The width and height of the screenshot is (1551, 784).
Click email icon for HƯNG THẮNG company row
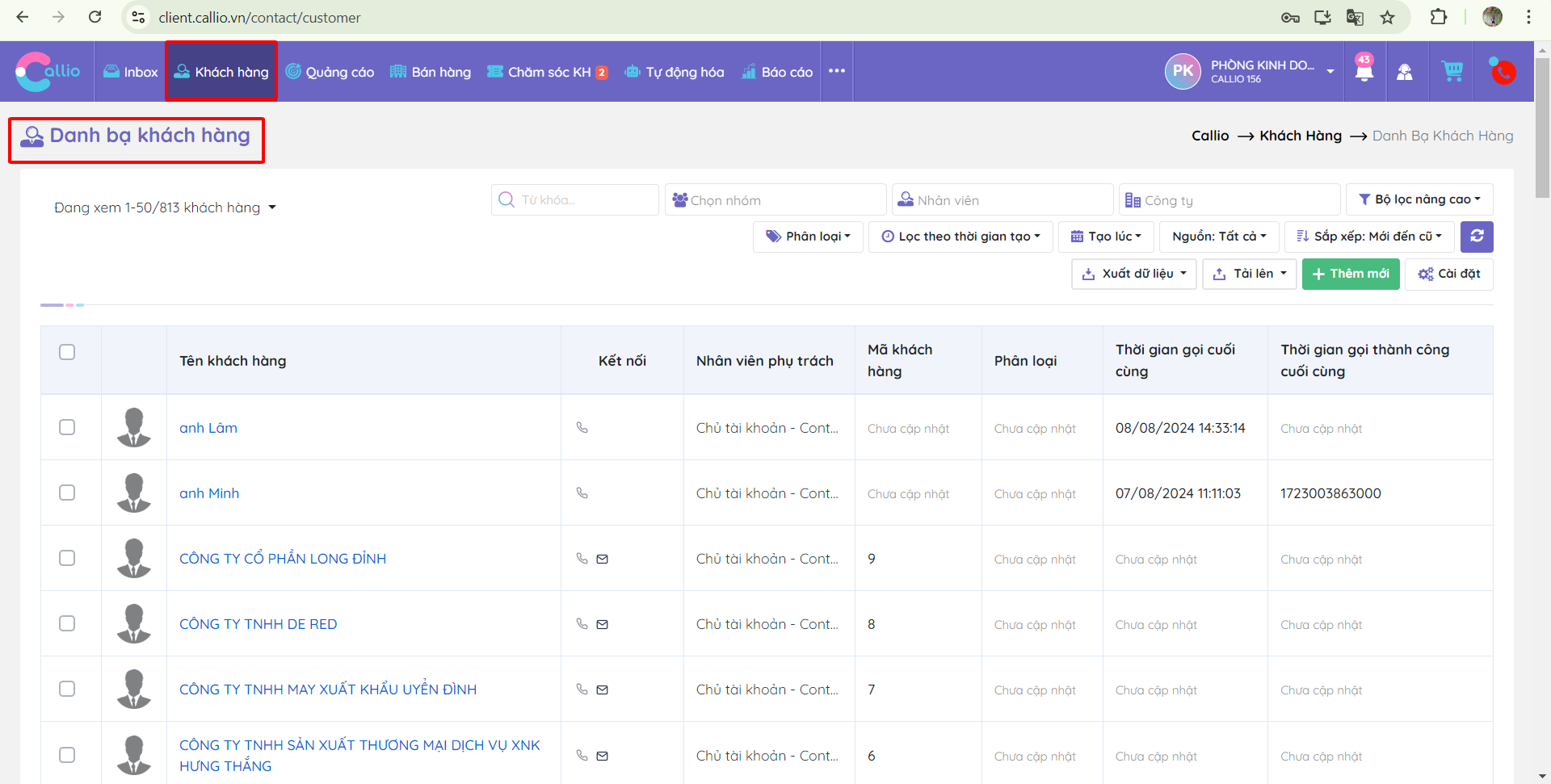603,756
